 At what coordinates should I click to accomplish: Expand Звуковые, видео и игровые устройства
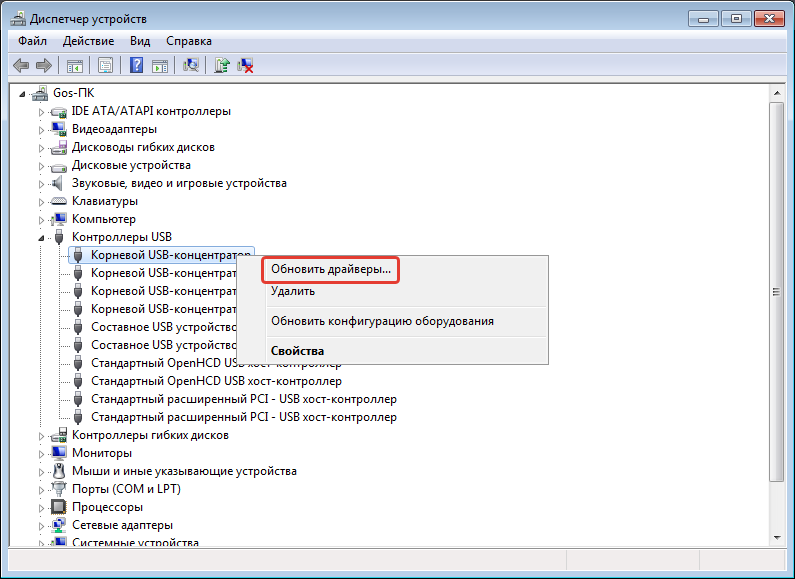[x=42, y=184]
